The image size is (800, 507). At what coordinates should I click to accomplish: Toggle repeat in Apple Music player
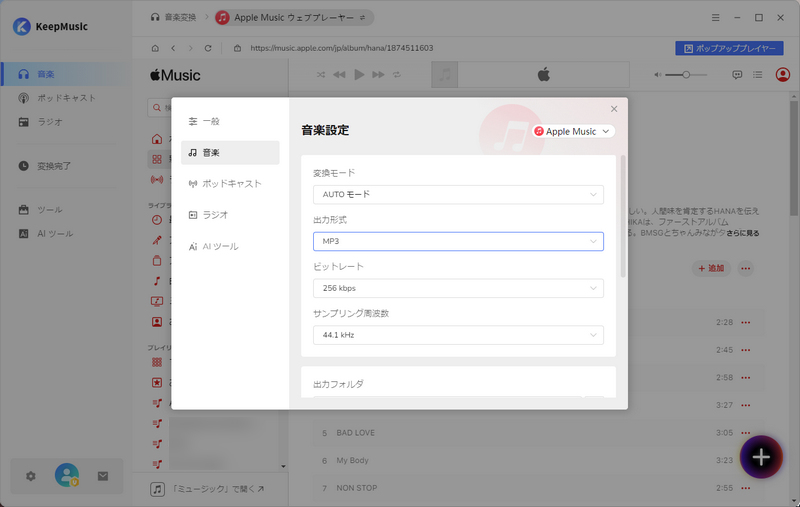pyautogui.click(x=397, y=74)
